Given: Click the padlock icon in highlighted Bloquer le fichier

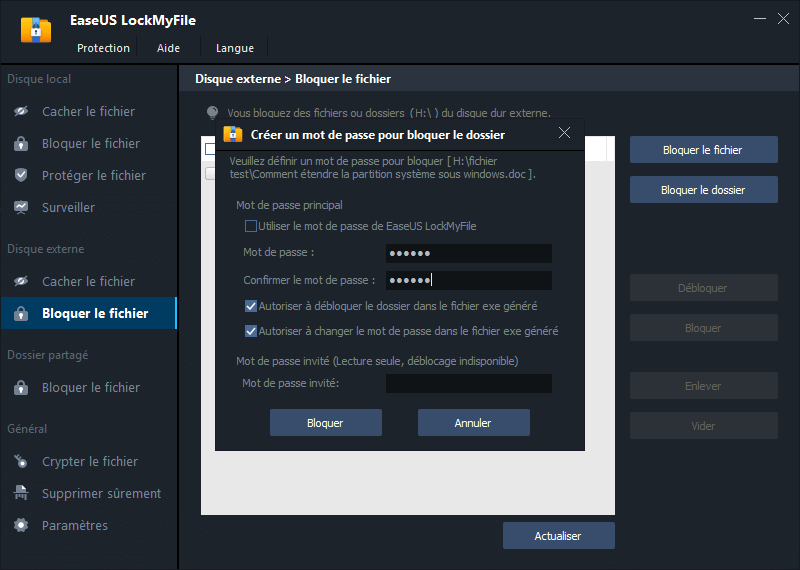Looking at the screenshot, I should tap(21, 313).
